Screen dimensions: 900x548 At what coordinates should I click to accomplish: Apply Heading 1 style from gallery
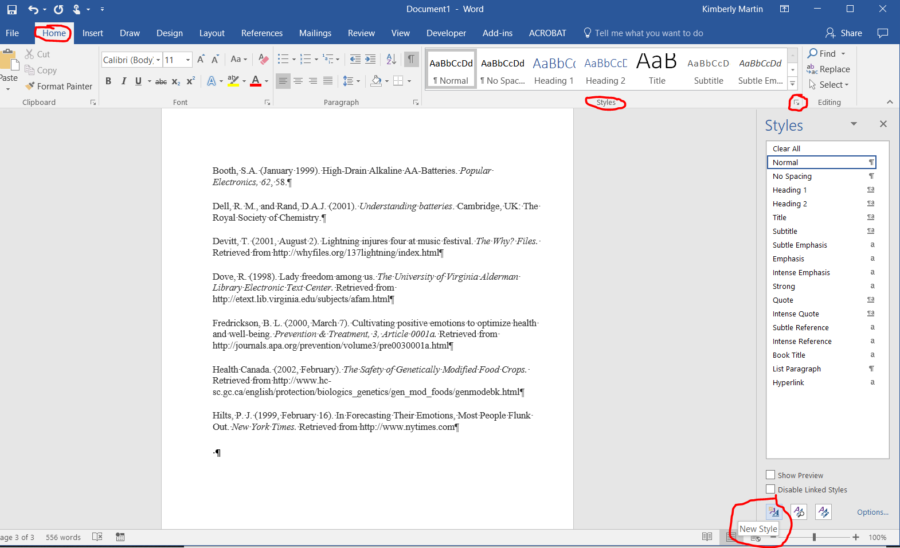coord(554,70)
